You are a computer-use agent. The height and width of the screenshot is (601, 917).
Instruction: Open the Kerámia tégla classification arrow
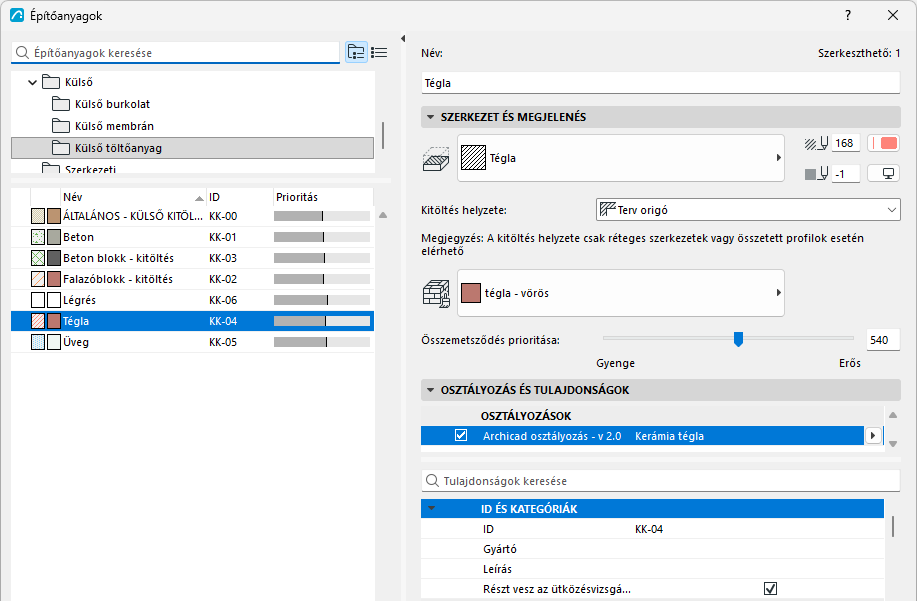873,436
